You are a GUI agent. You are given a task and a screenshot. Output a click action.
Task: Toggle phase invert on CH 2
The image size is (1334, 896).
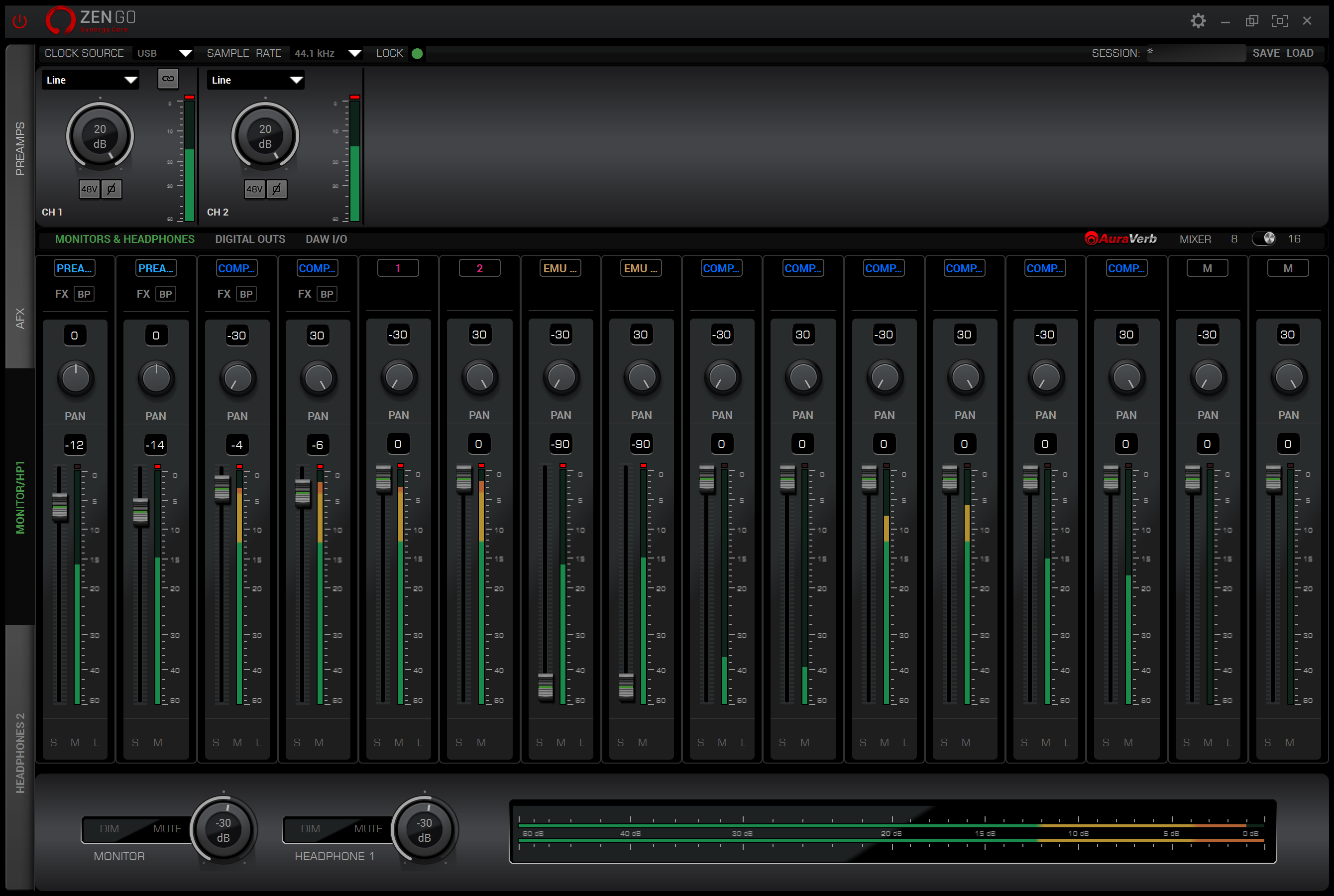click(277, 189)
